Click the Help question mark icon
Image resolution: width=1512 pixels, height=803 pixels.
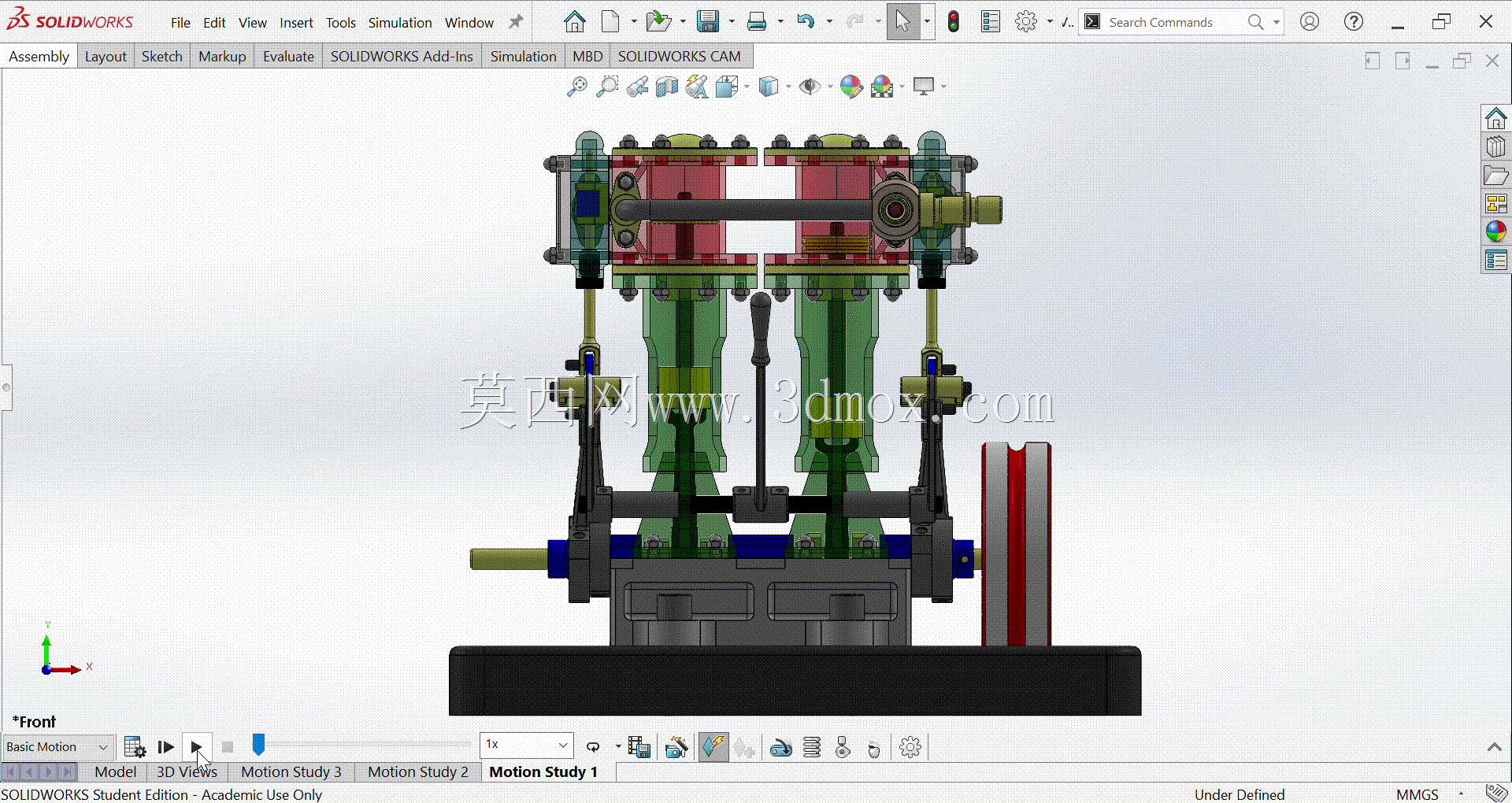1354,22
